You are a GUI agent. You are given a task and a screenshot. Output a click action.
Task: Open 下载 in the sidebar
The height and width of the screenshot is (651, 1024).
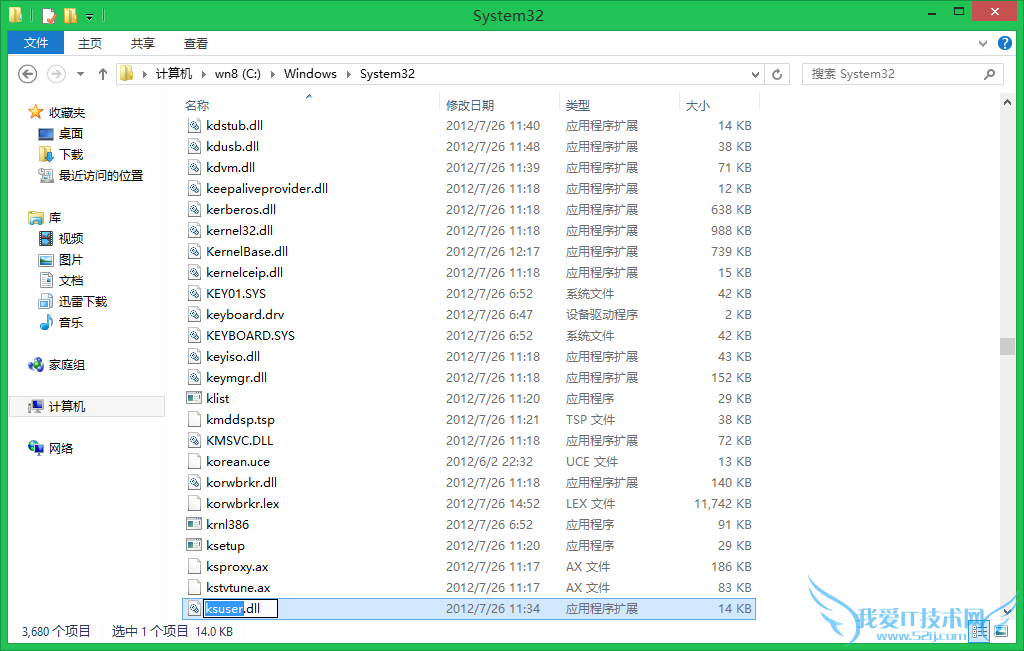(71, 155)
